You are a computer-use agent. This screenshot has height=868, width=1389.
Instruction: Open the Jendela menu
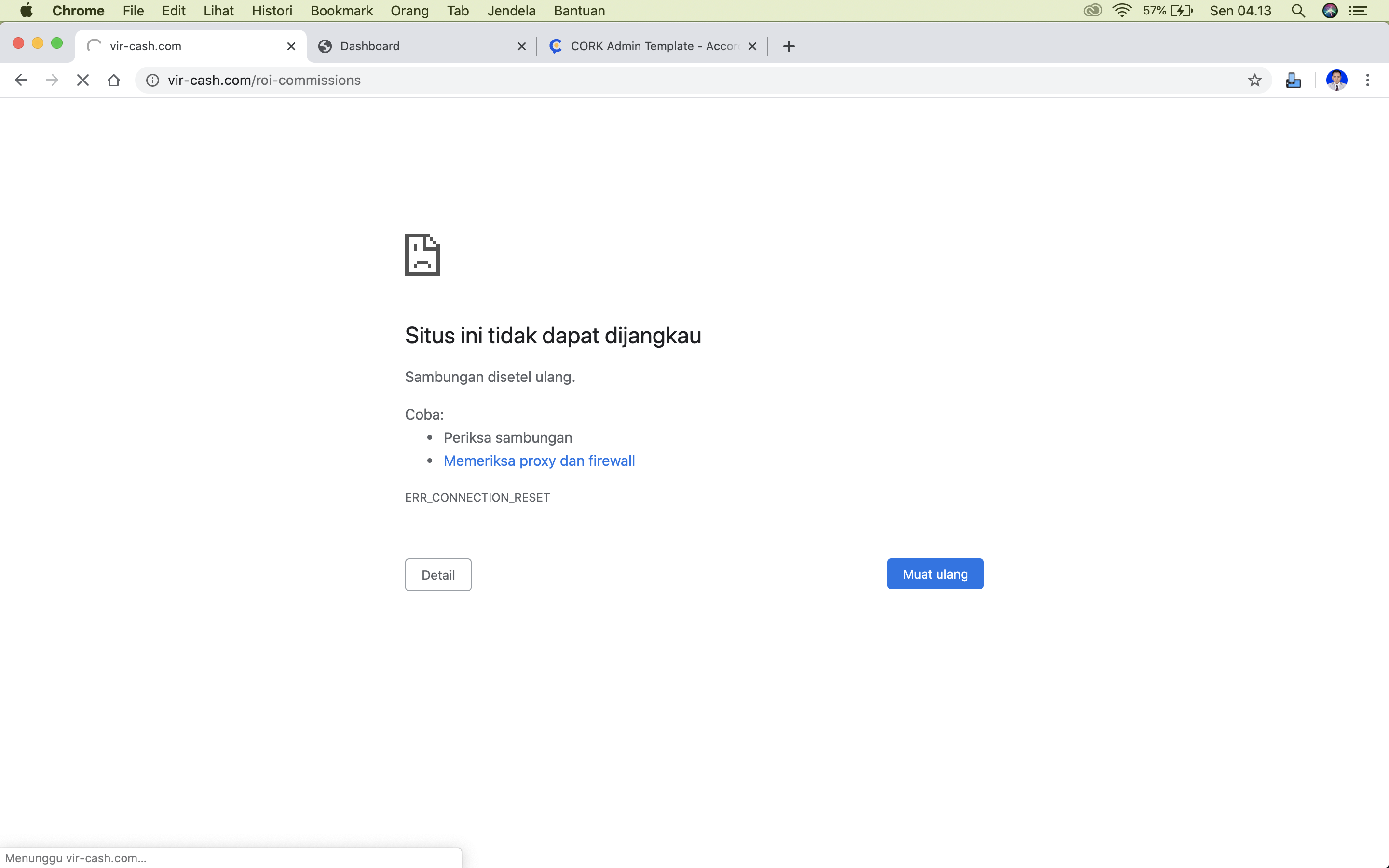tap(511, 10)
